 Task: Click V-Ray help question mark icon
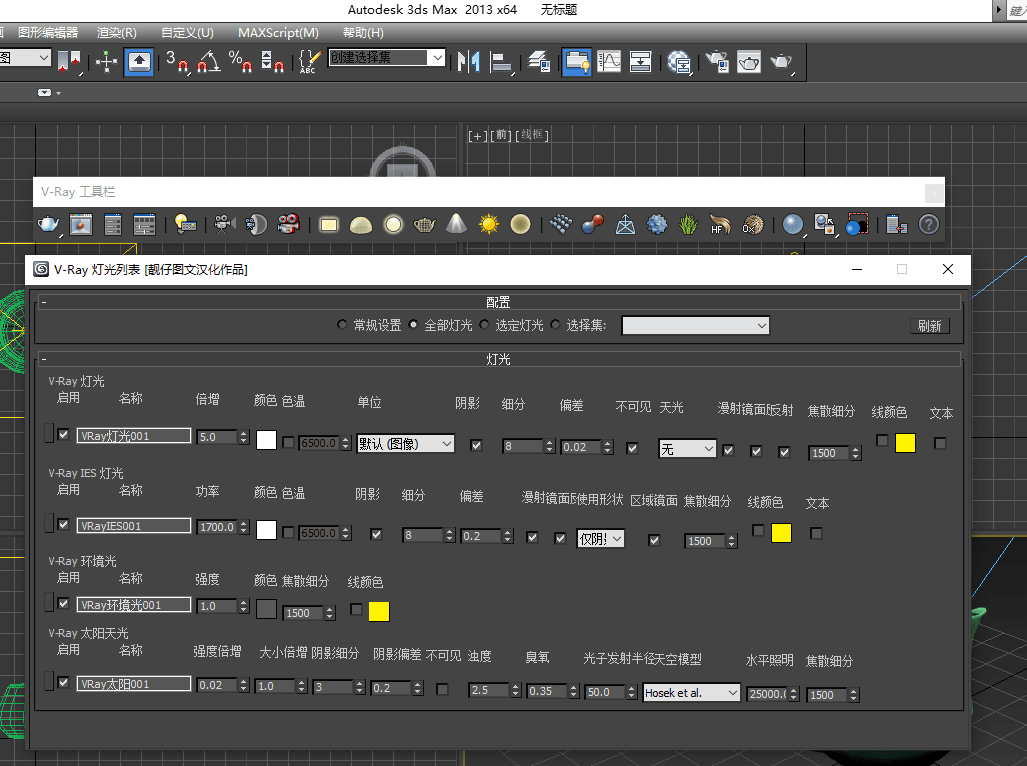click(x=929, y=225)
